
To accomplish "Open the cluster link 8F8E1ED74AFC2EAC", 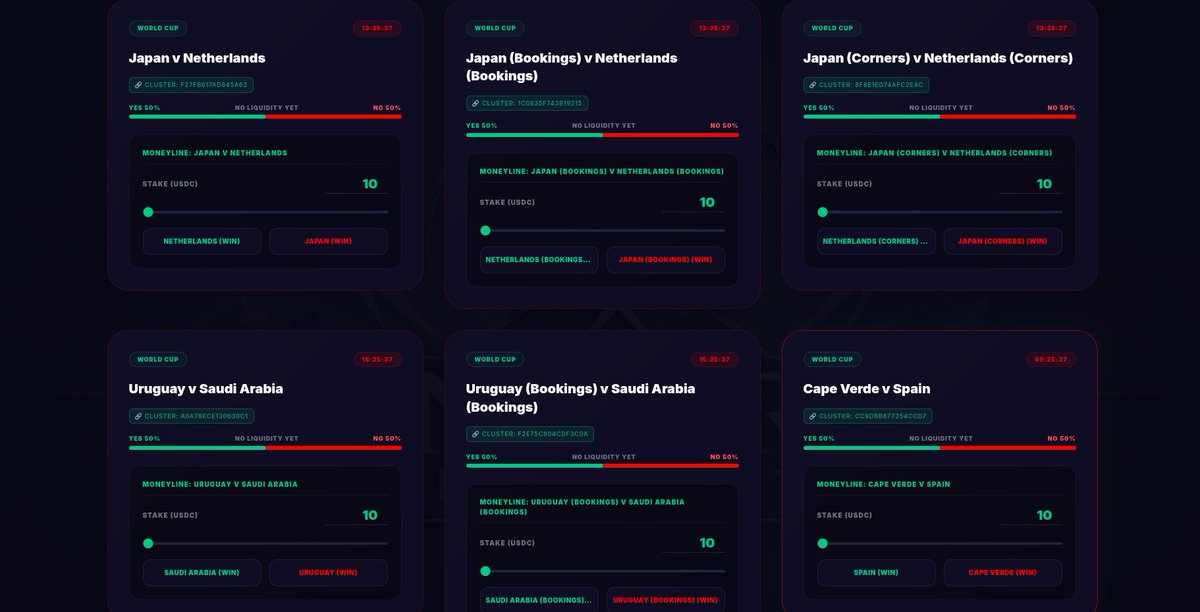I will (x=865, y=85).
